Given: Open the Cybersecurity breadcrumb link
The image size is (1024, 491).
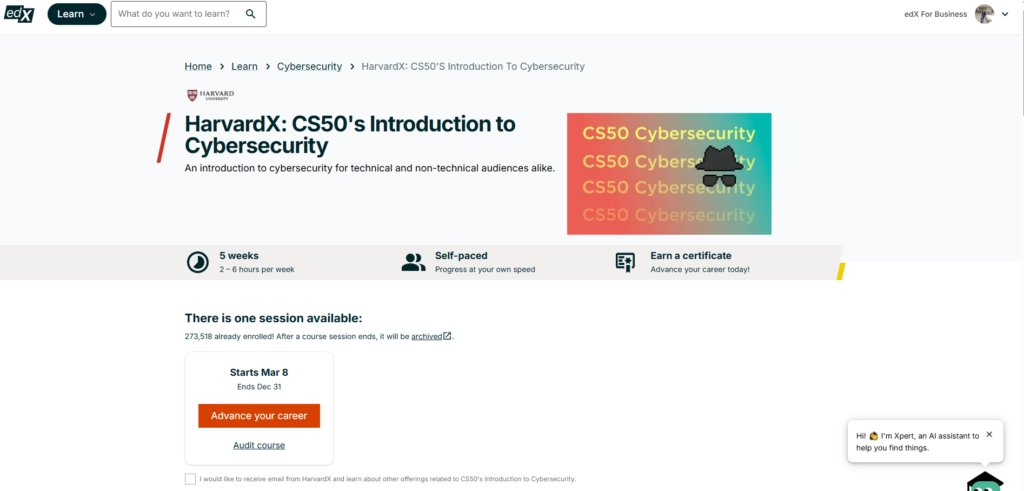Looking at the screenshot, I should coord(310,67).
